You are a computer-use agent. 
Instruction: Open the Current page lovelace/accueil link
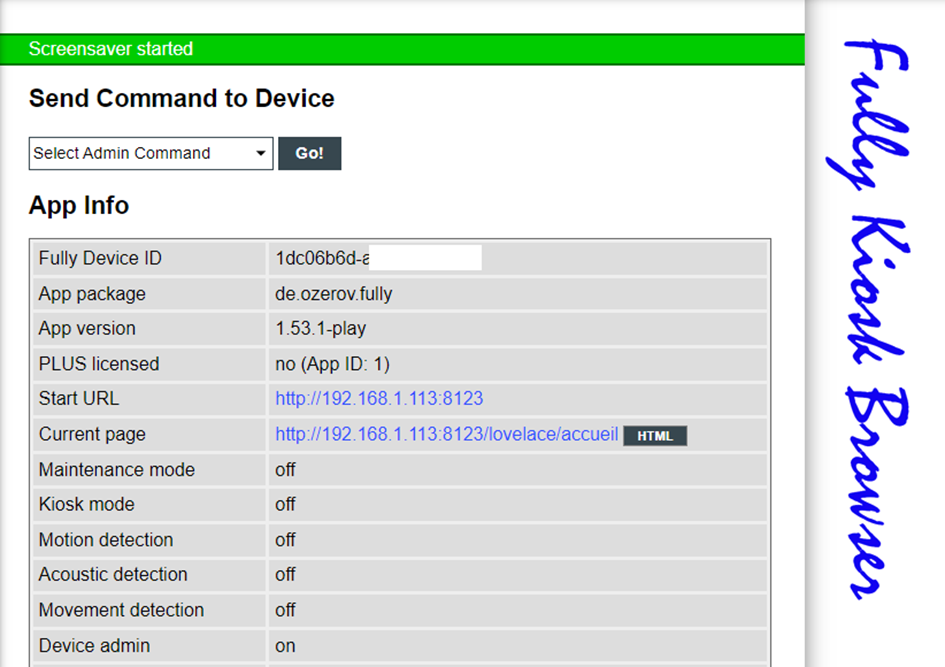[447, 434]
